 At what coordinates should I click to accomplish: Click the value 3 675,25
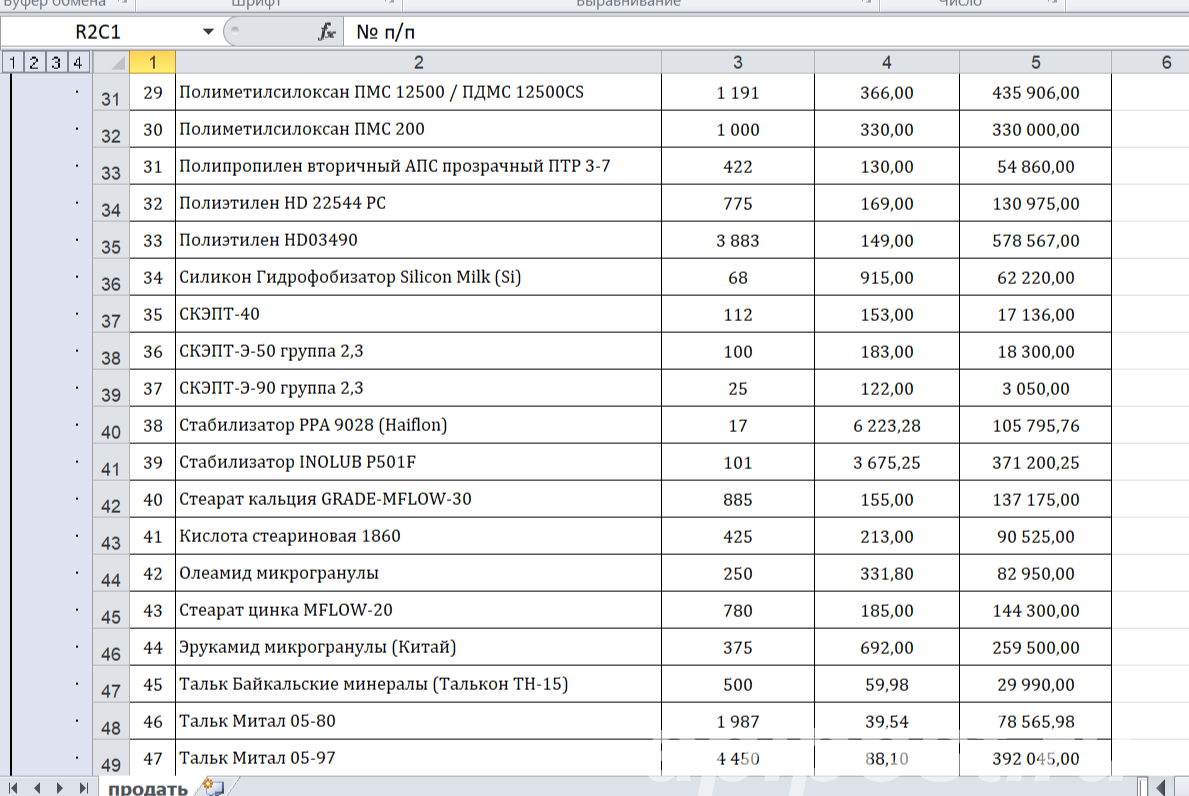coord(886,462)
